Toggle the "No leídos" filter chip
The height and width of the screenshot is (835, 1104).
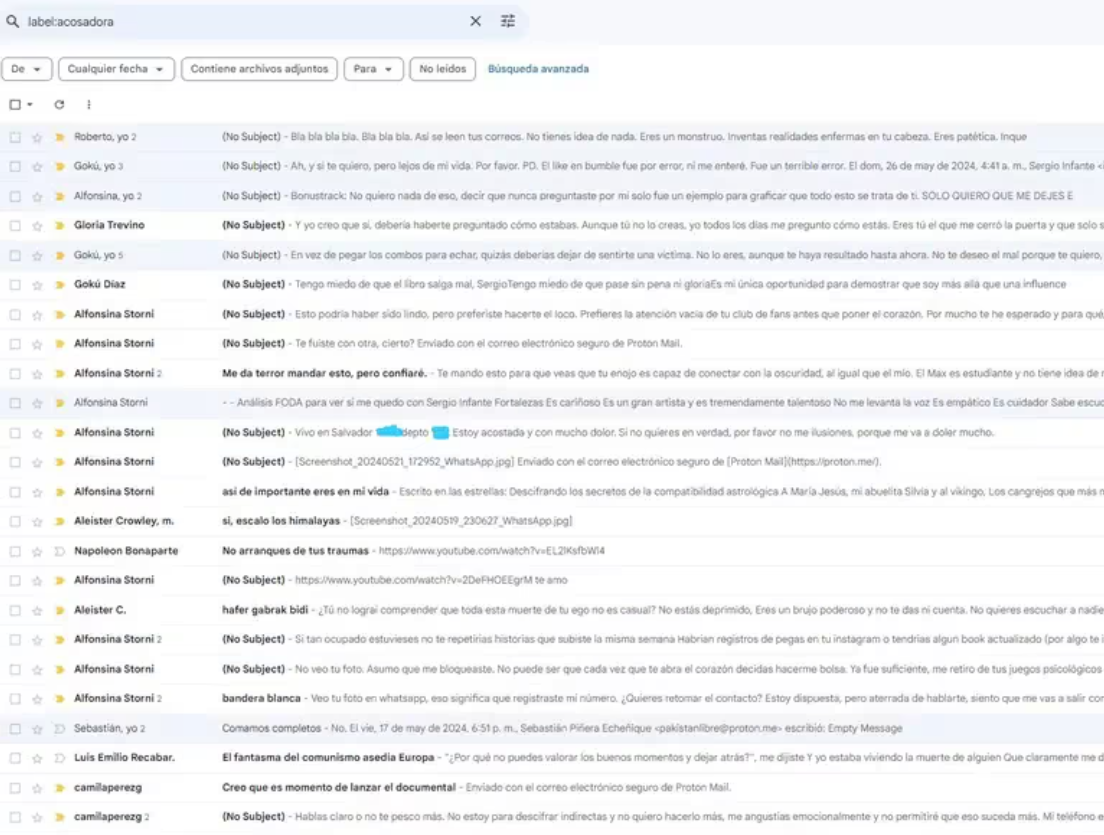442,69
